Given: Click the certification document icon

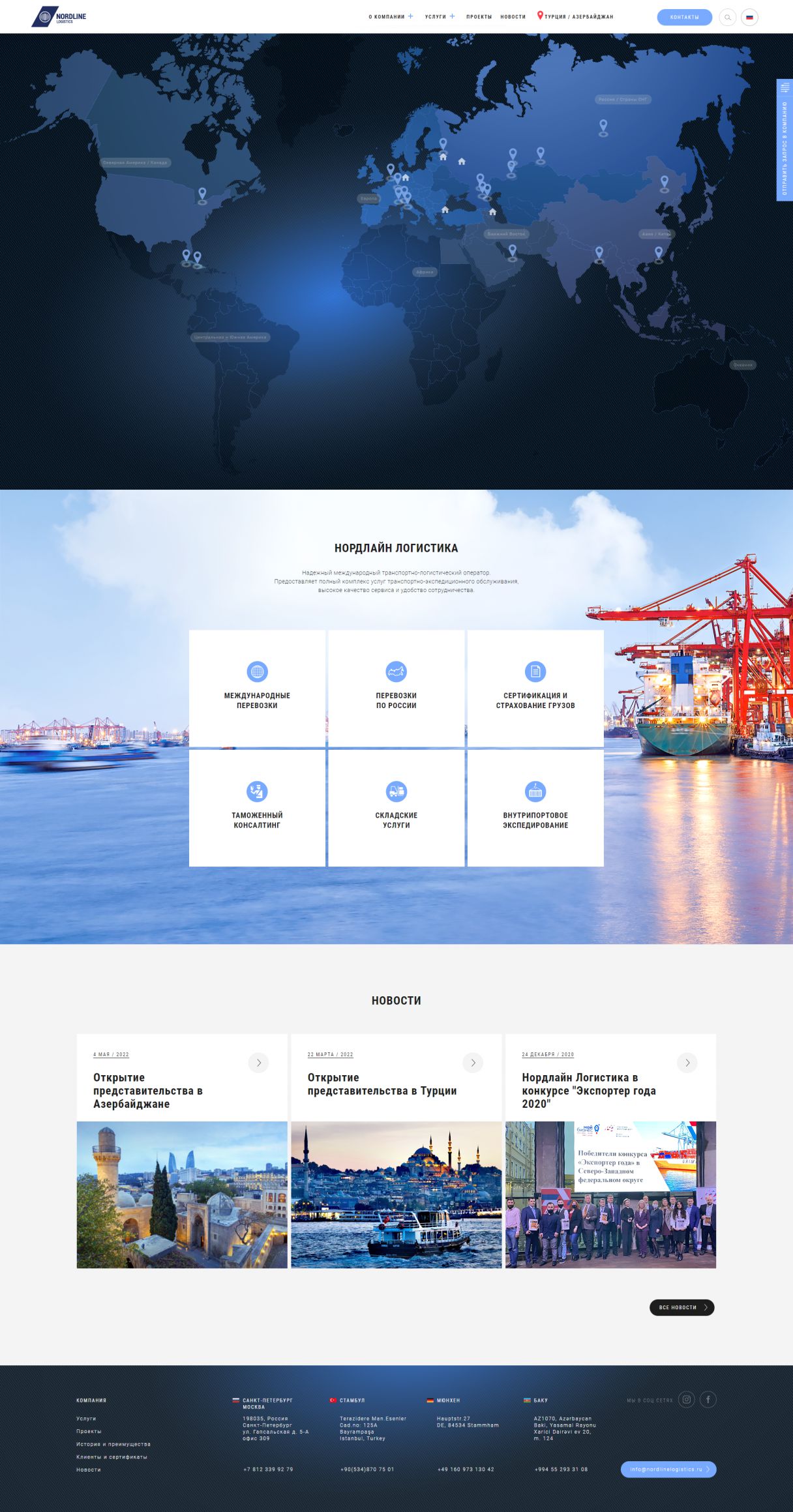Looking at the screenshot, I should click(x=535, y=671).
